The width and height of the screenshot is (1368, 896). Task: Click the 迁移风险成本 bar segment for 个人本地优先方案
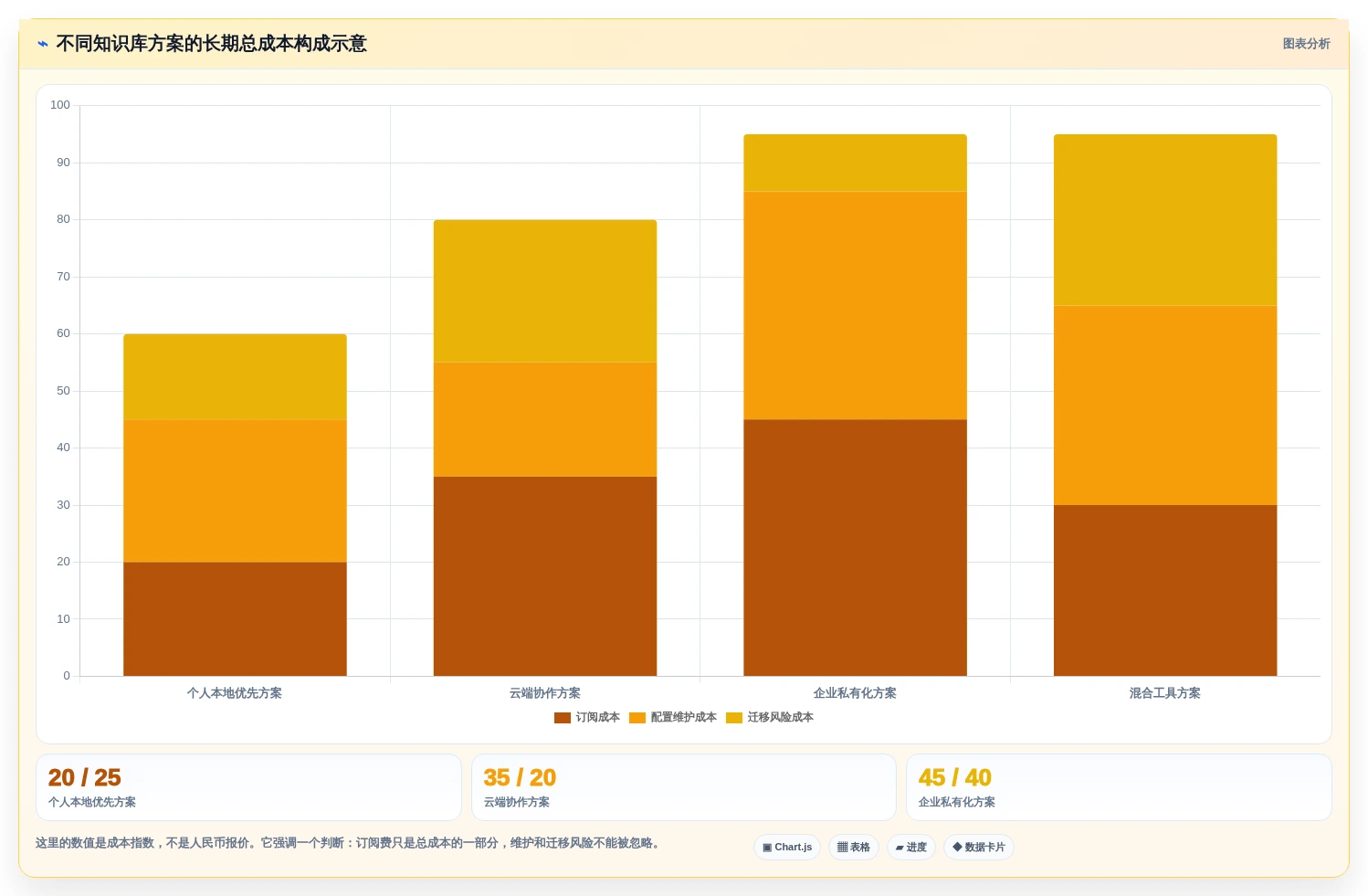[235, 376]
